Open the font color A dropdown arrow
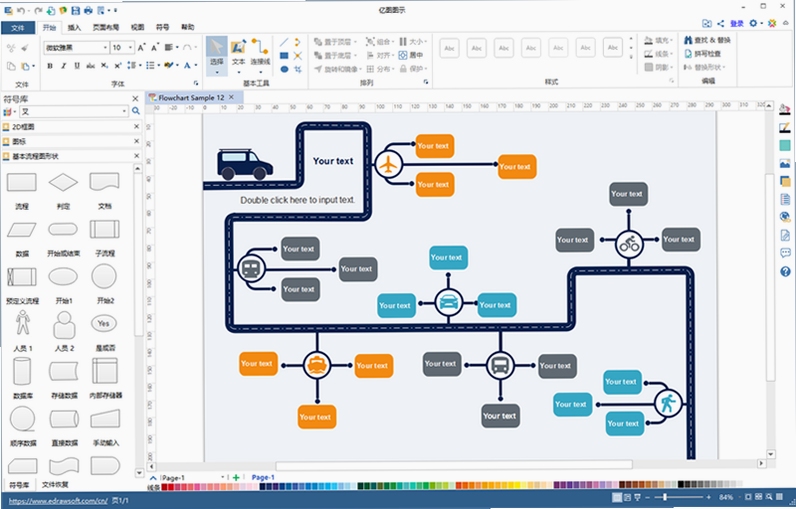Screen dimensions: 796x509 196,65
